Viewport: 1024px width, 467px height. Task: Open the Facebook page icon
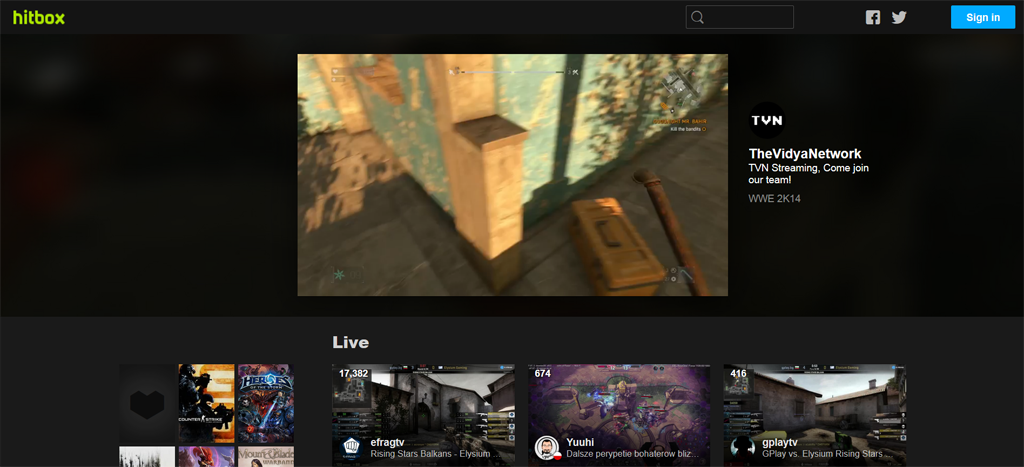pyautogui.click(x=872, y=18)
